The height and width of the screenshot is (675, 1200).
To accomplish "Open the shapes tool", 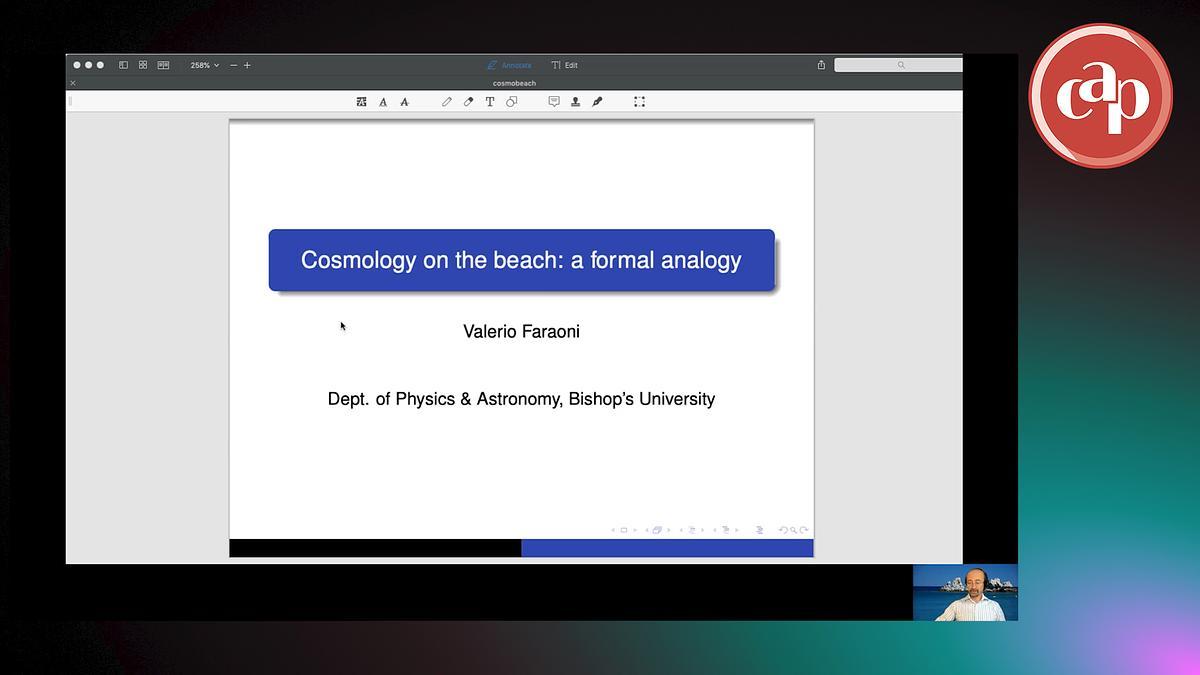I will tap(511, 102).
